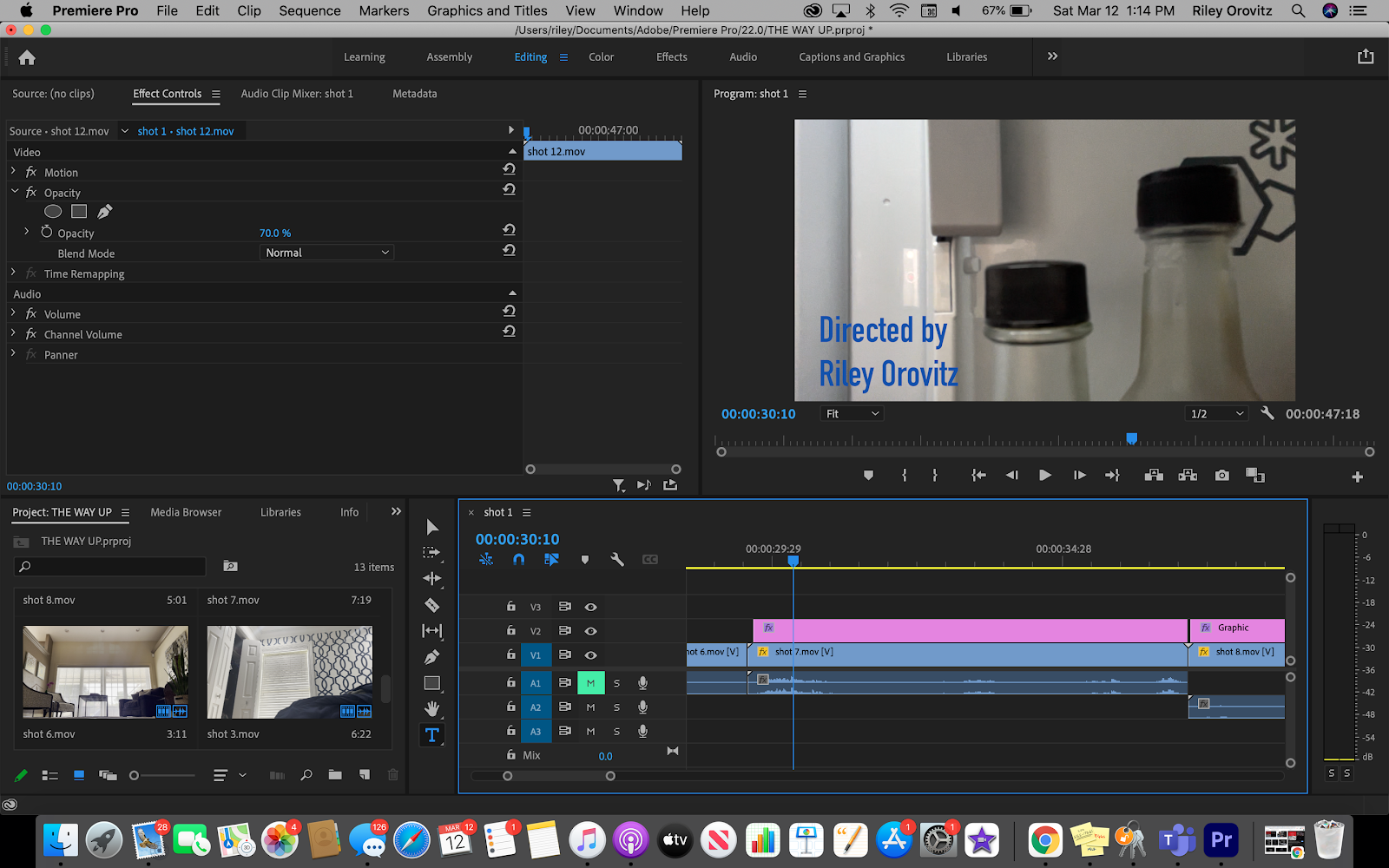The width and height of the screenshot is (1389, 868).
Task: Adjust Project panel thumbnail zoom slider
Action: (162, 775)
